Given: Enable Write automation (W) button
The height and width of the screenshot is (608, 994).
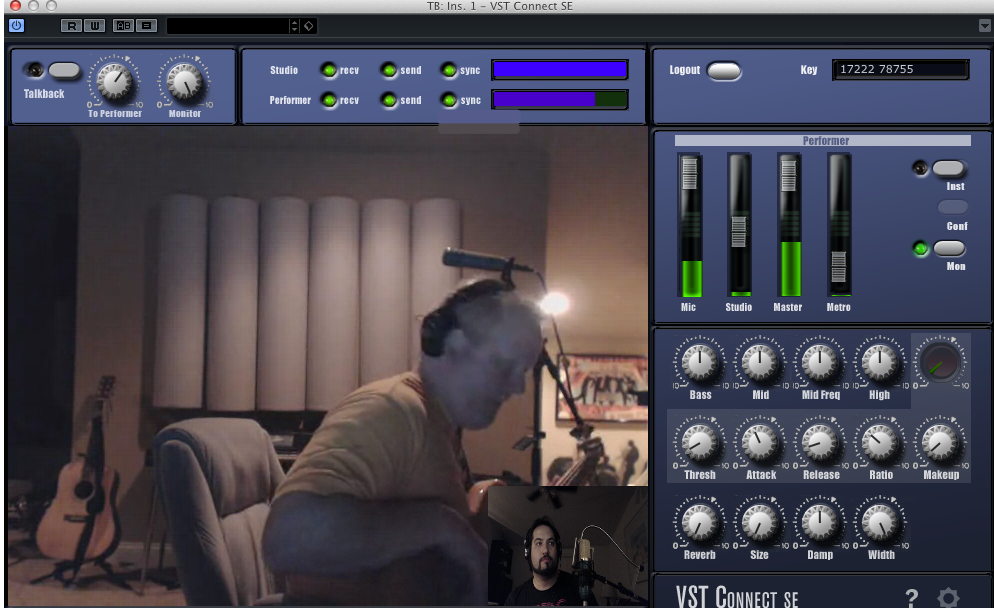Looking at the screenshot, I should click(x=93, y=25).
